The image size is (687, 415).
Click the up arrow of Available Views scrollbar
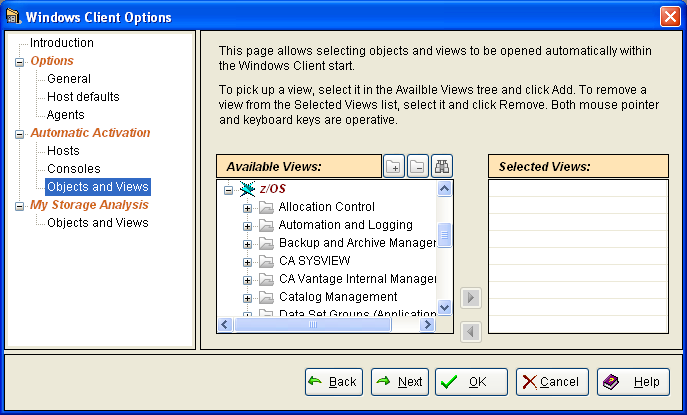pos(444,189)
